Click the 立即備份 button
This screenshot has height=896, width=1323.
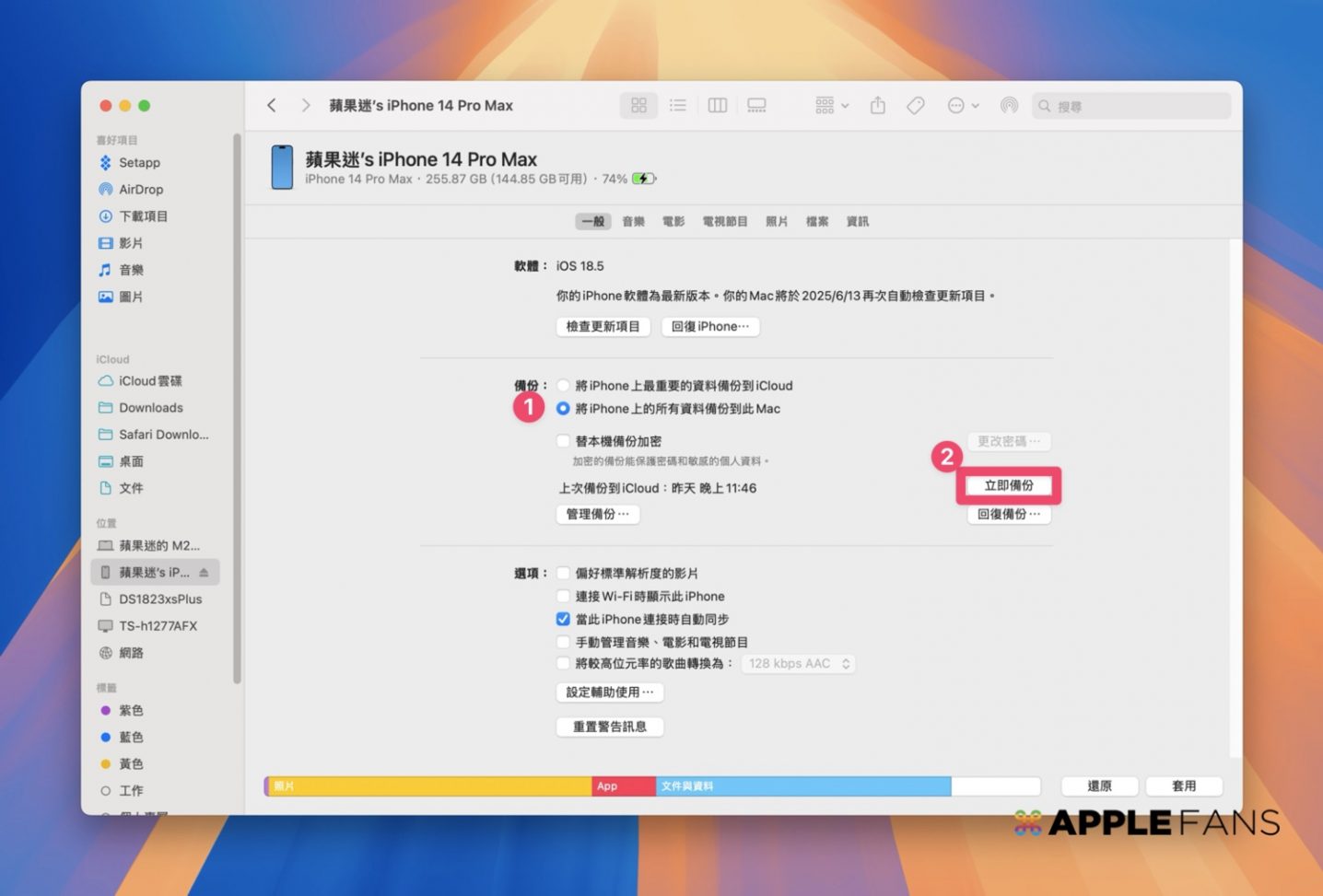[x=1009, y=485]
